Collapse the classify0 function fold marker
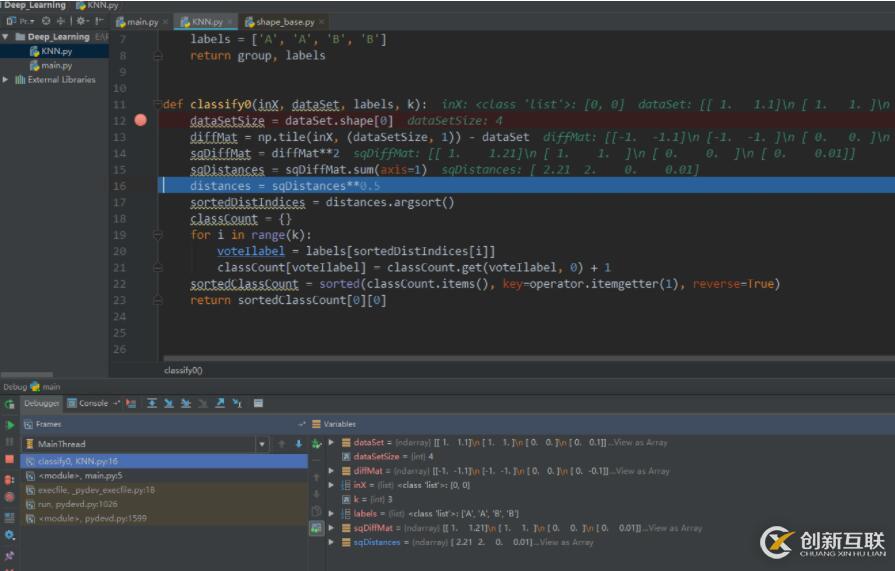895x571 pixels. click(x=158, y=104)
